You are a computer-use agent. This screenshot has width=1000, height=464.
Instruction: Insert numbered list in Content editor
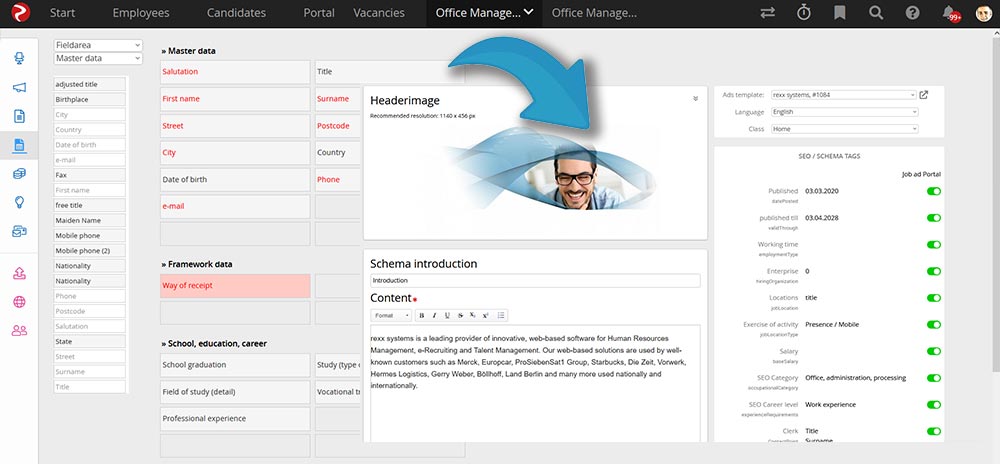[x=501, y=315]
